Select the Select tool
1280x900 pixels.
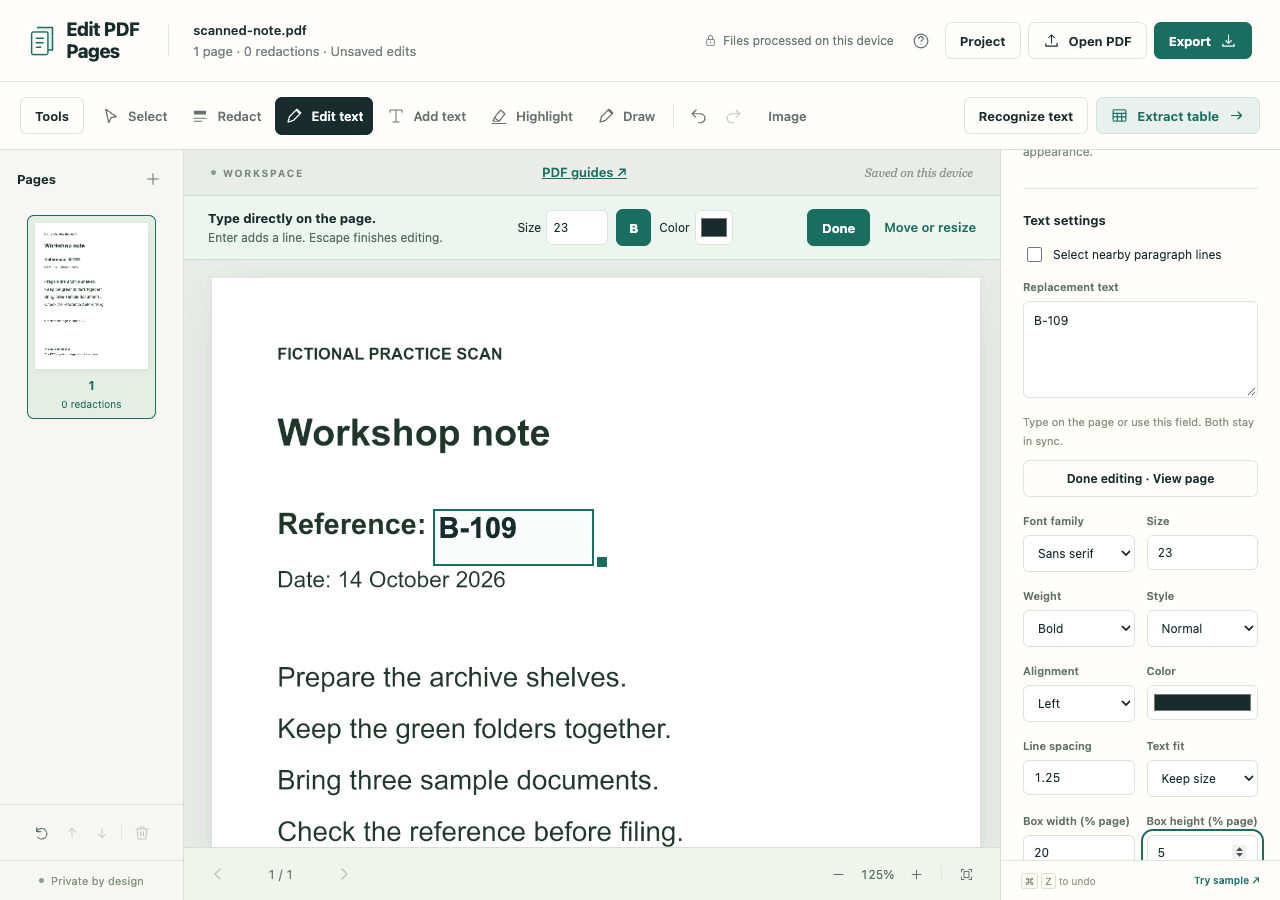[135, 116]
